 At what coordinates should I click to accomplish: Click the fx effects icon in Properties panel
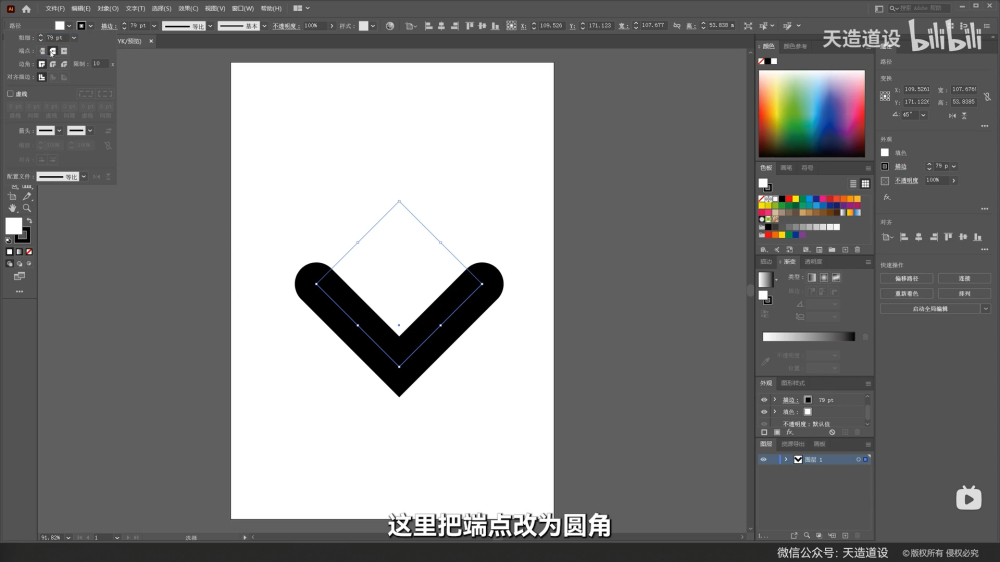(x=886, y=197)
